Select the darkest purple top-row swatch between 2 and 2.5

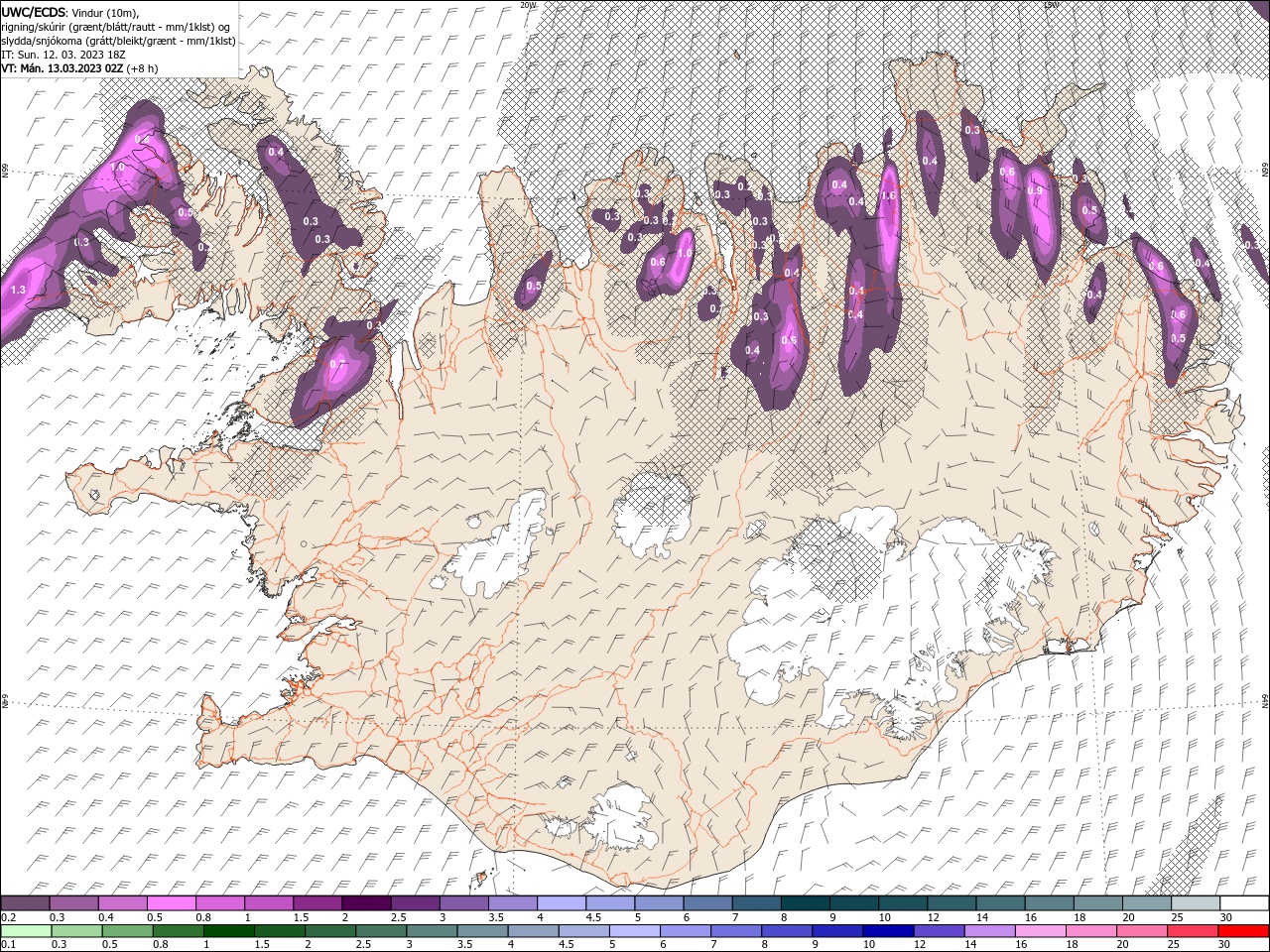point(365,903)
